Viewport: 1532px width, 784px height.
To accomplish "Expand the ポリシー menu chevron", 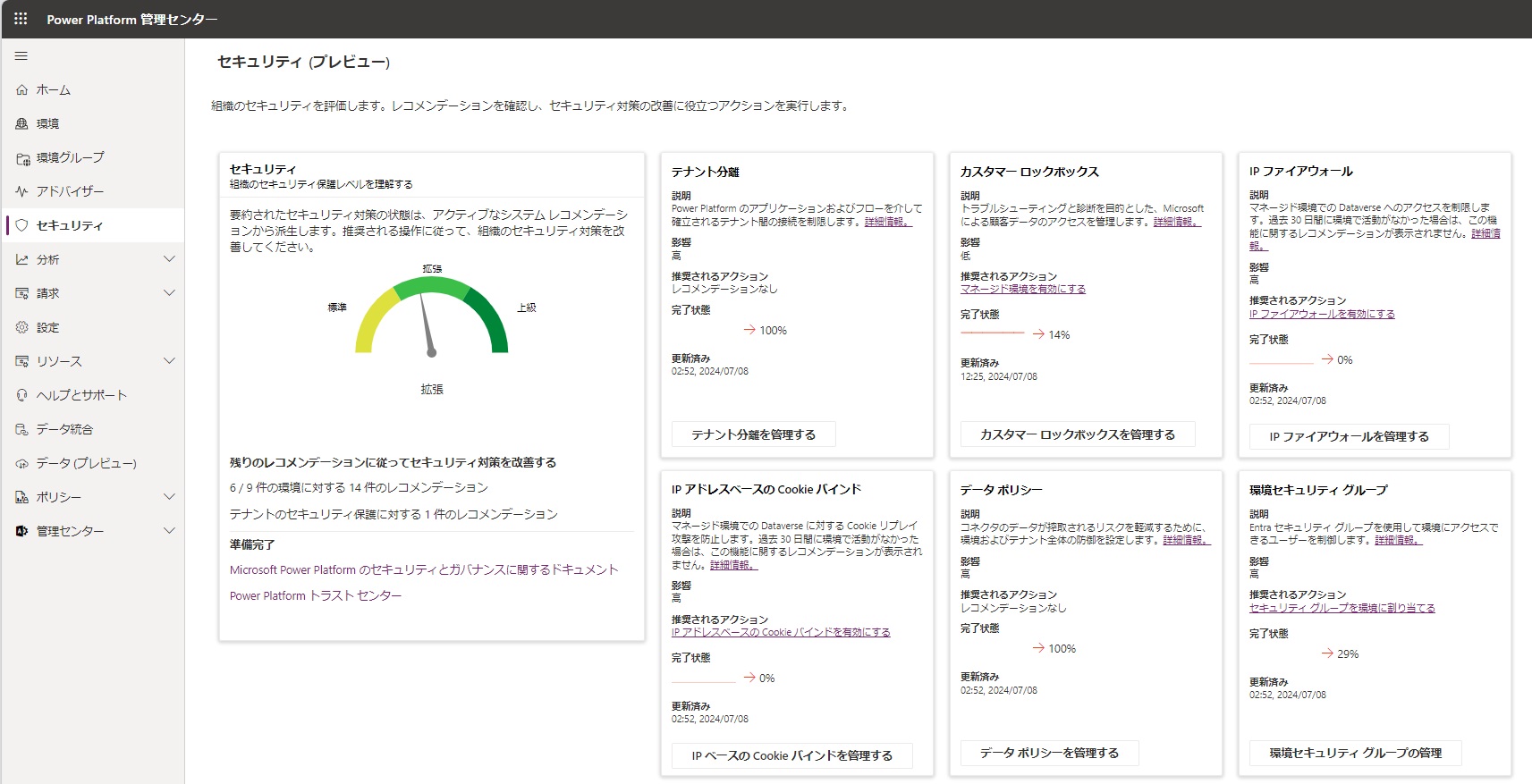I will tap(169, 497).
